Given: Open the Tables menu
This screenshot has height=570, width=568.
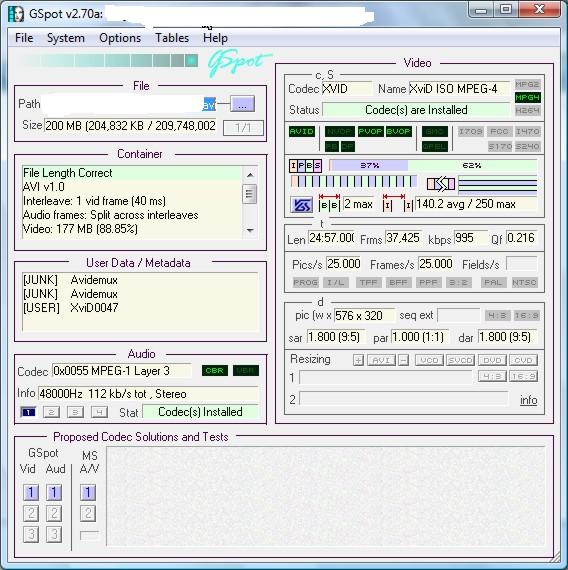Looking at the screenshot, I should click(172, 38).
